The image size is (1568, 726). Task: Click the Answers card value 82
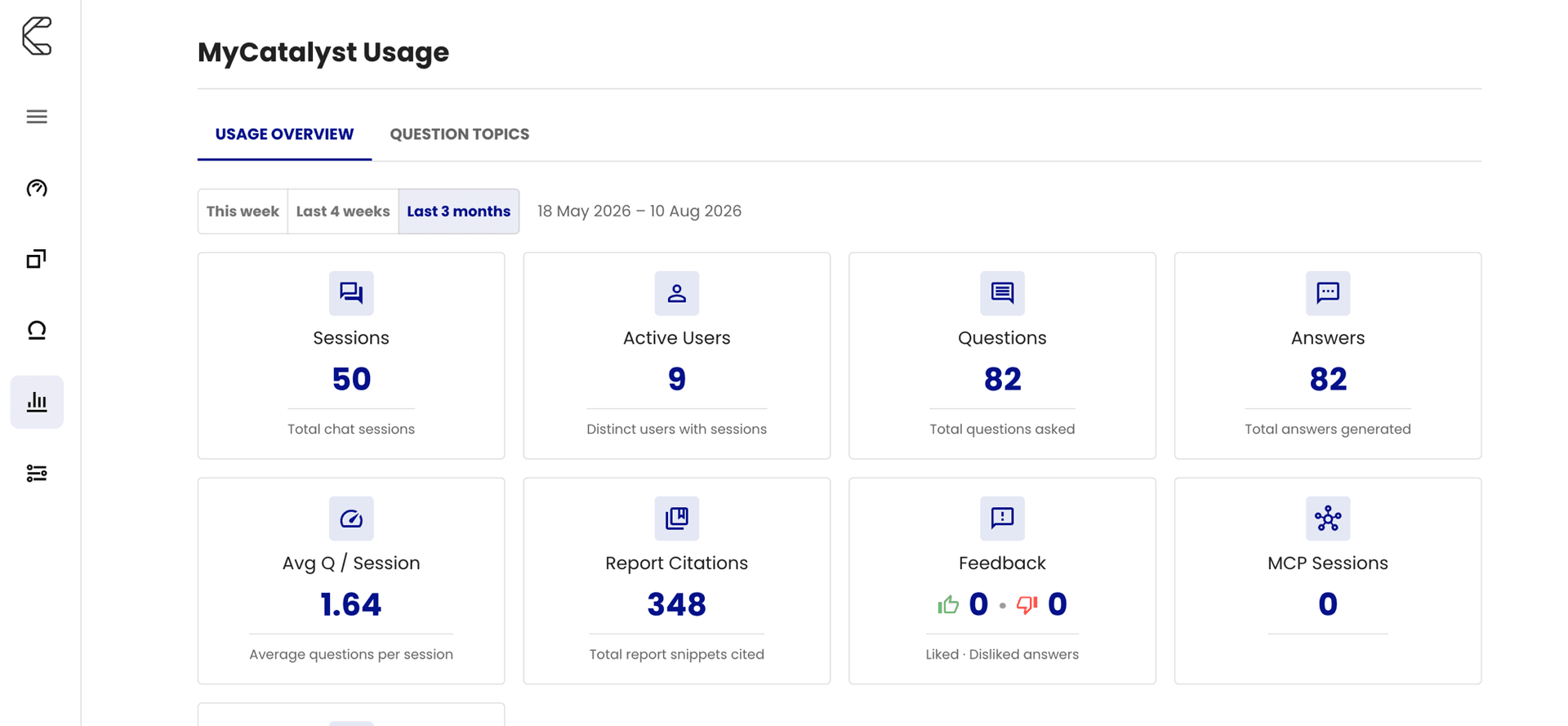click(1328, 380)
